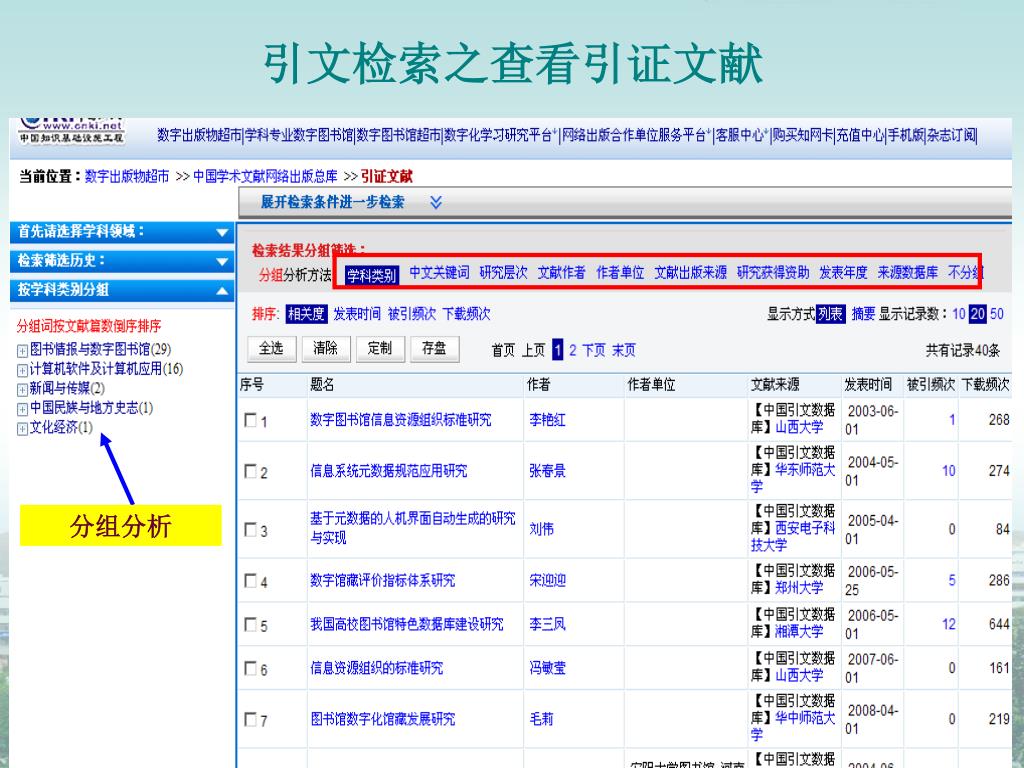Expand the 中国民族与地方史志 plus icon
Screen dimensions: 1024x768
pos(22,408)
